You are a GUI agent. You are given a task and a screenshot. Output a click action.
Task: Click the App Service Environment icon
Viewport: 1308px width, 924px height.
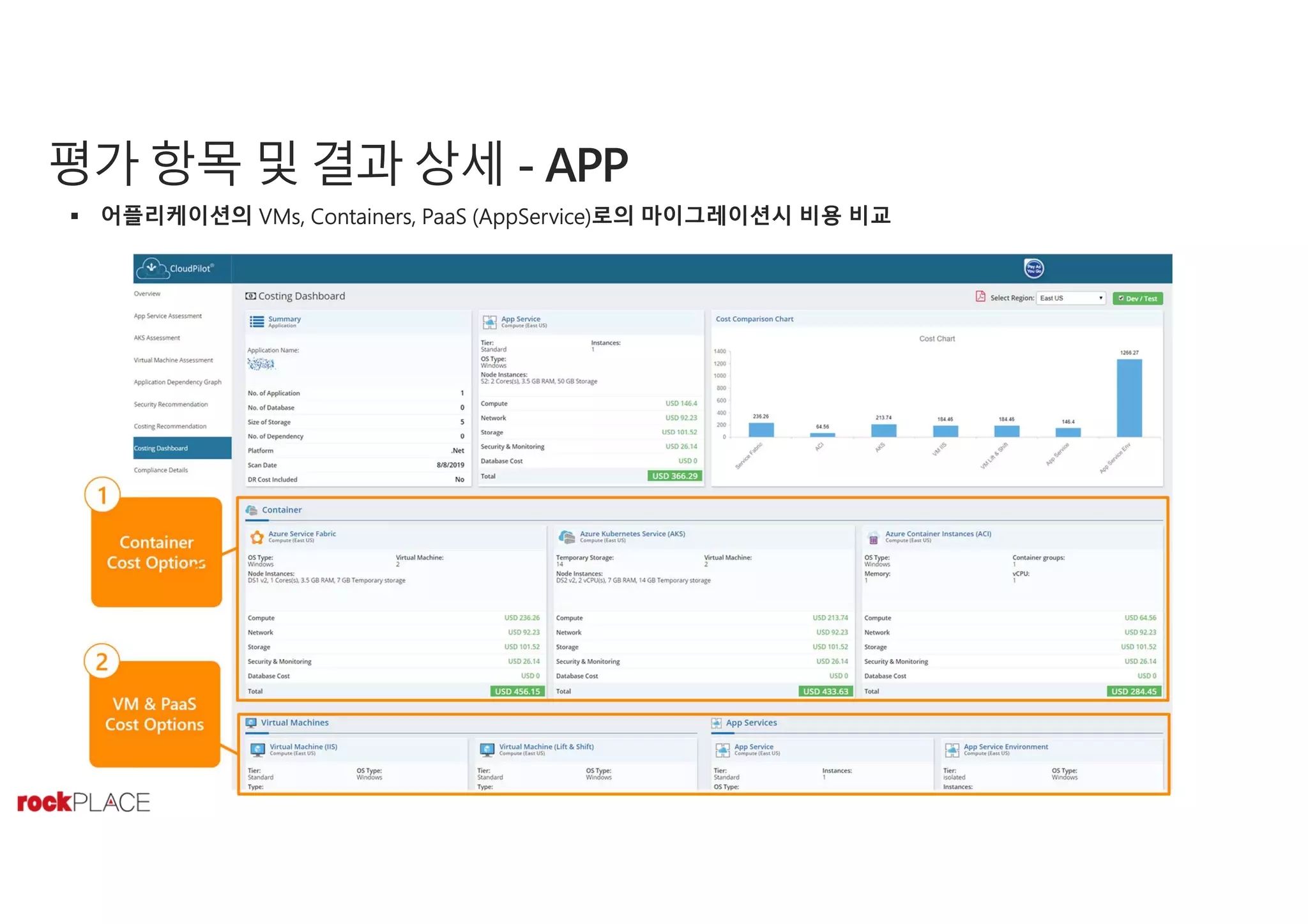pyautogui.click(x=952, y=750)
